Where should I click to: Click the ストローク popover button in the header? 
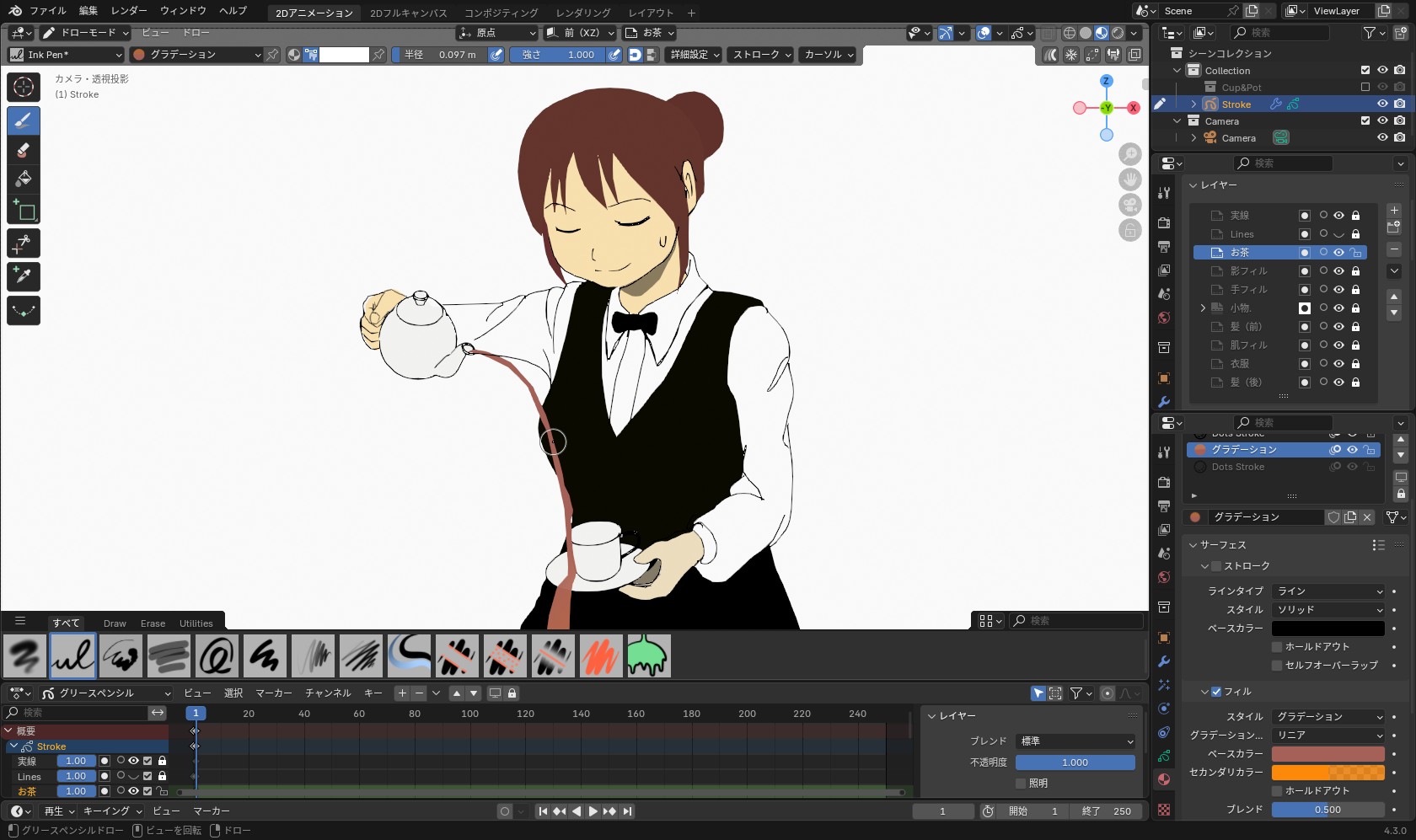pos(759,54)
